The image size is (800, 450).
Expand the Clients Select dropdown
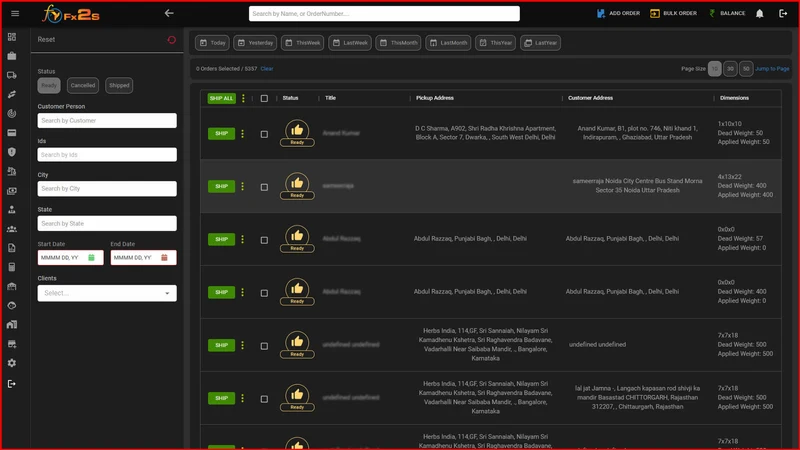107,293
